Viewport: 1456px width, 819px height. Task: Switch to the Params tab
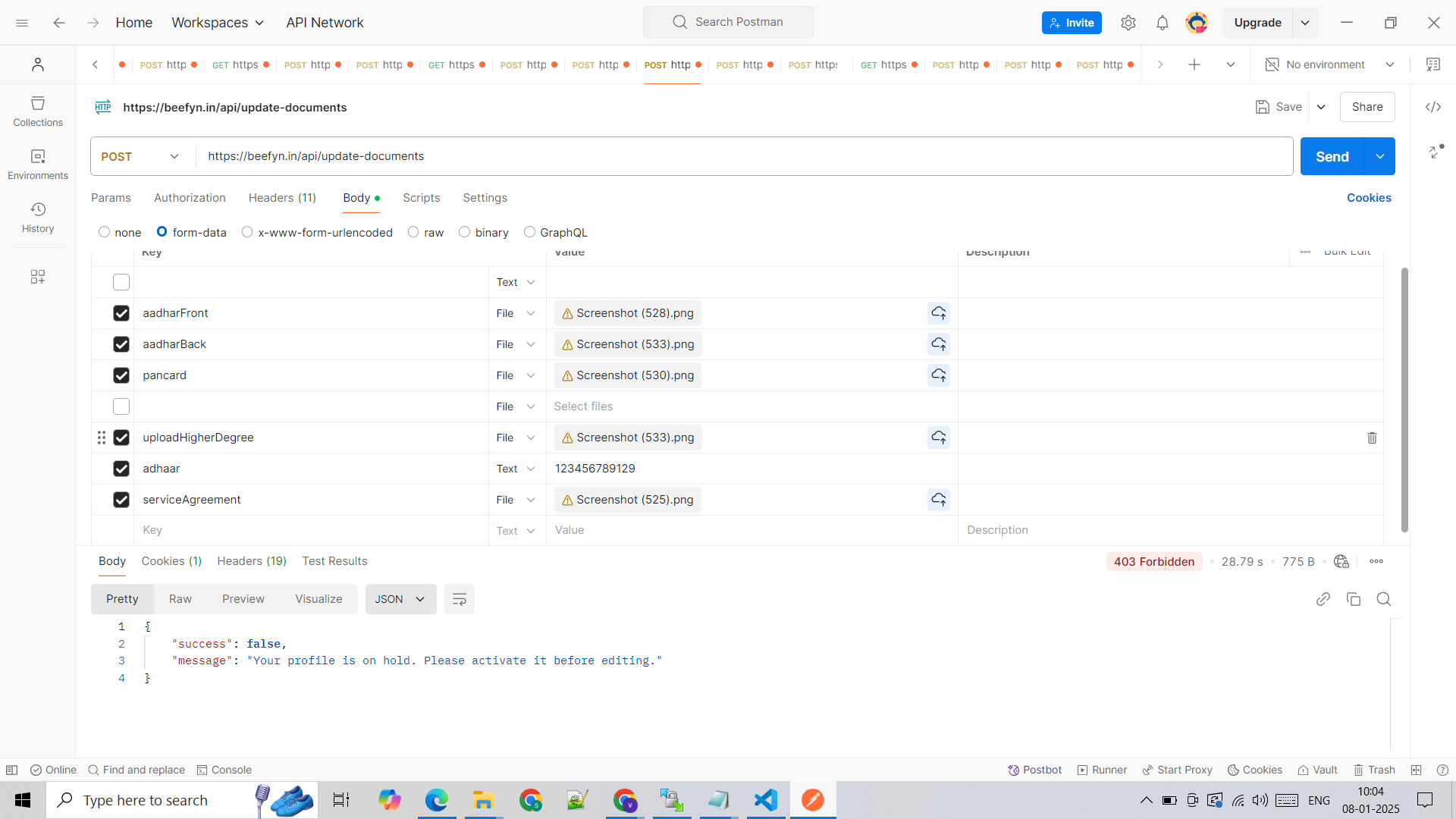pos(111,198)
